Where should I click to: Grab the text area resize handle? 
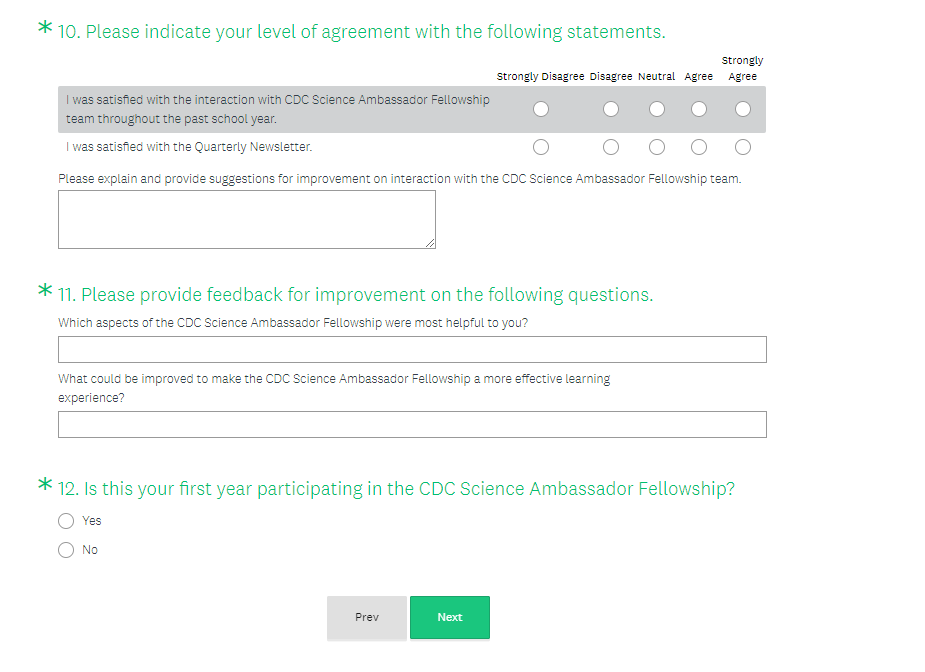431,243
